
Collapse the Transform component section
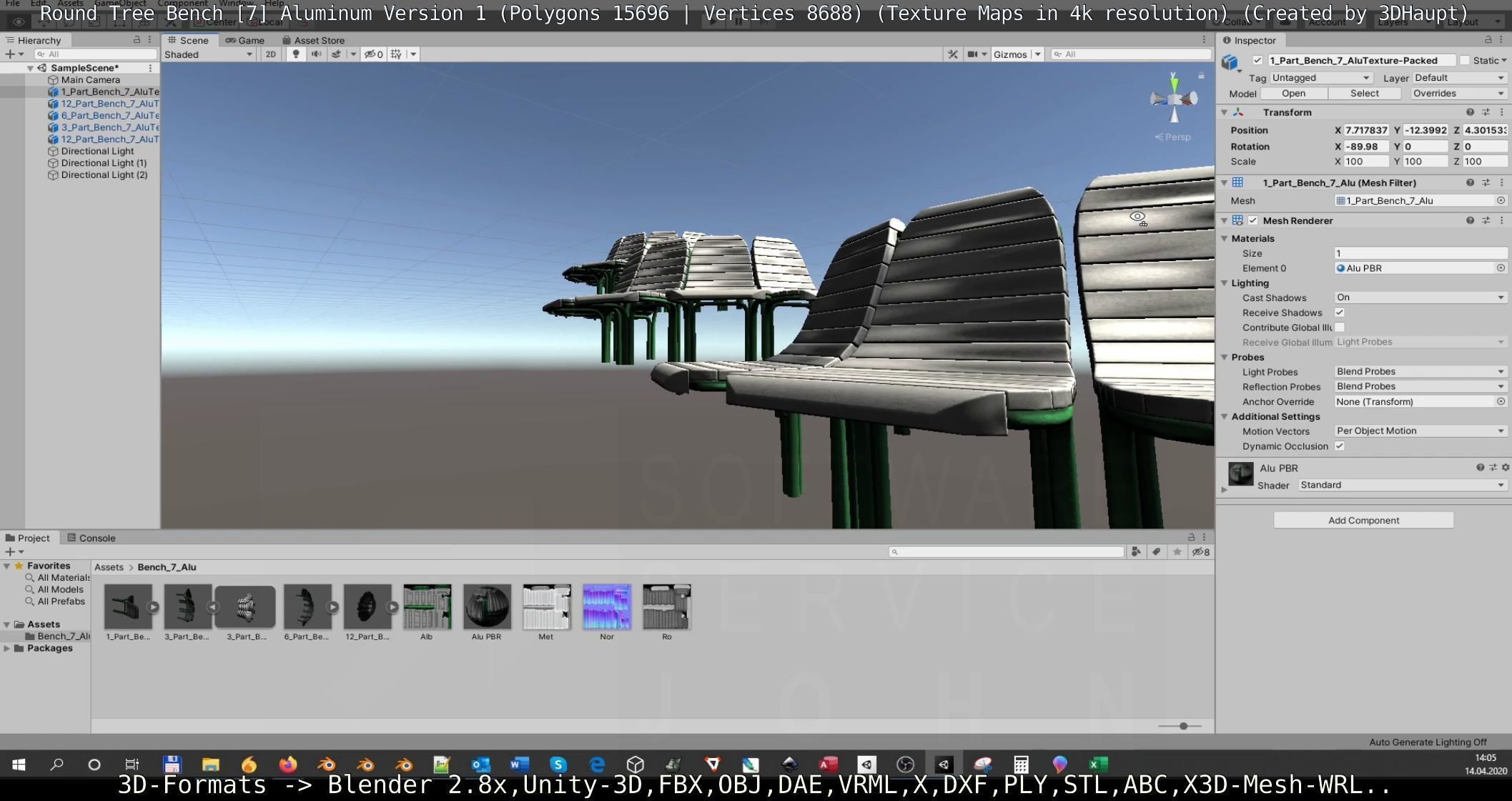[x=1224, y=112]
